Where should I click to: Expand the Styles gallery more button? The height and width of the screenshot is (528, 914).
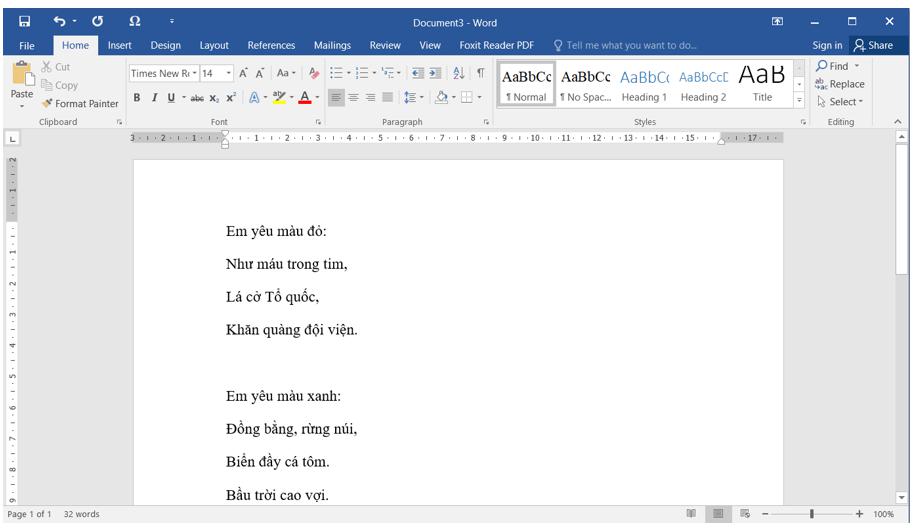point(798,101)
